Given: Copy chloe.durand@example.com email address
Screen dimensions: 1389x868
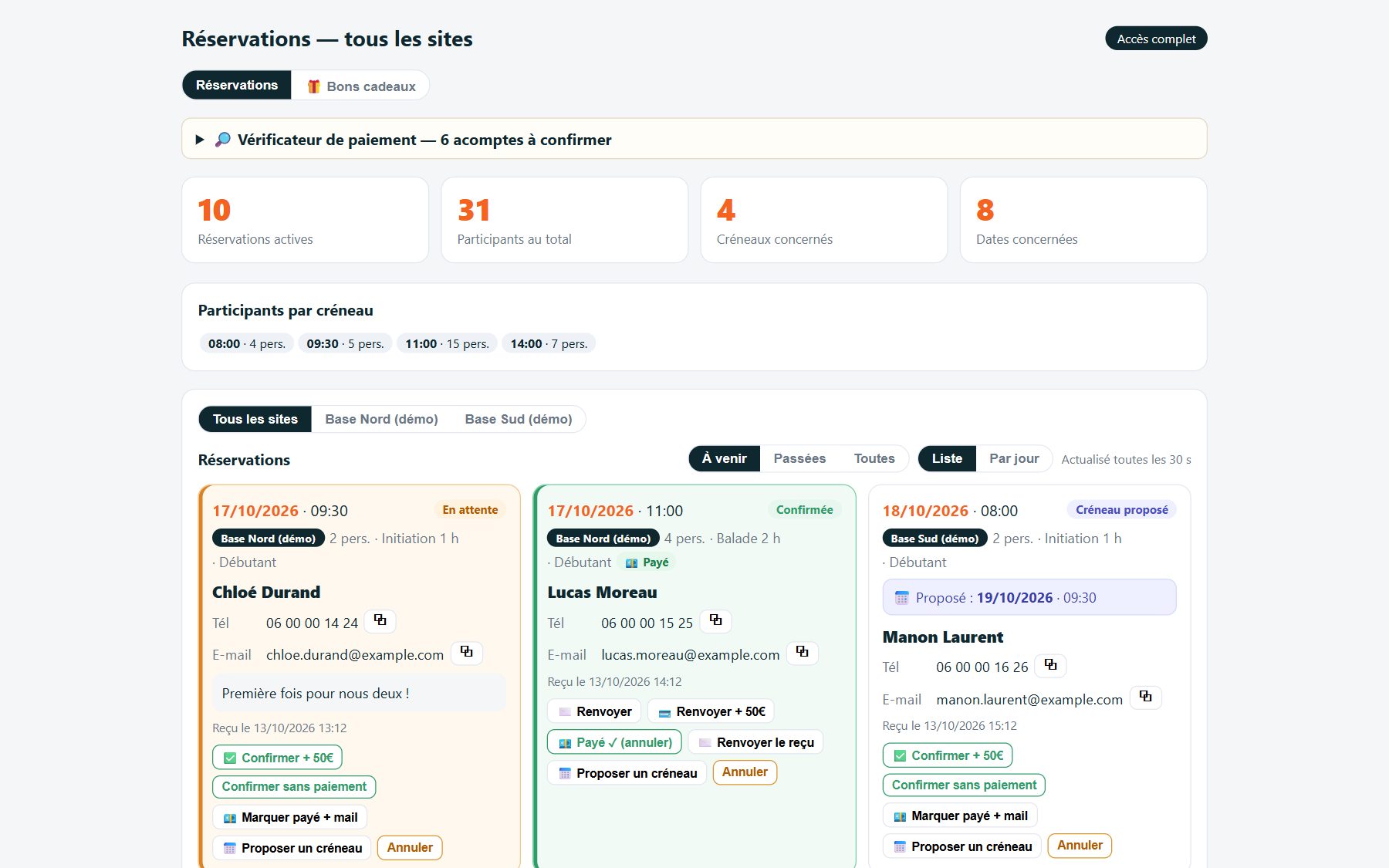Looking at the screenshot, I should pos(466,653).
